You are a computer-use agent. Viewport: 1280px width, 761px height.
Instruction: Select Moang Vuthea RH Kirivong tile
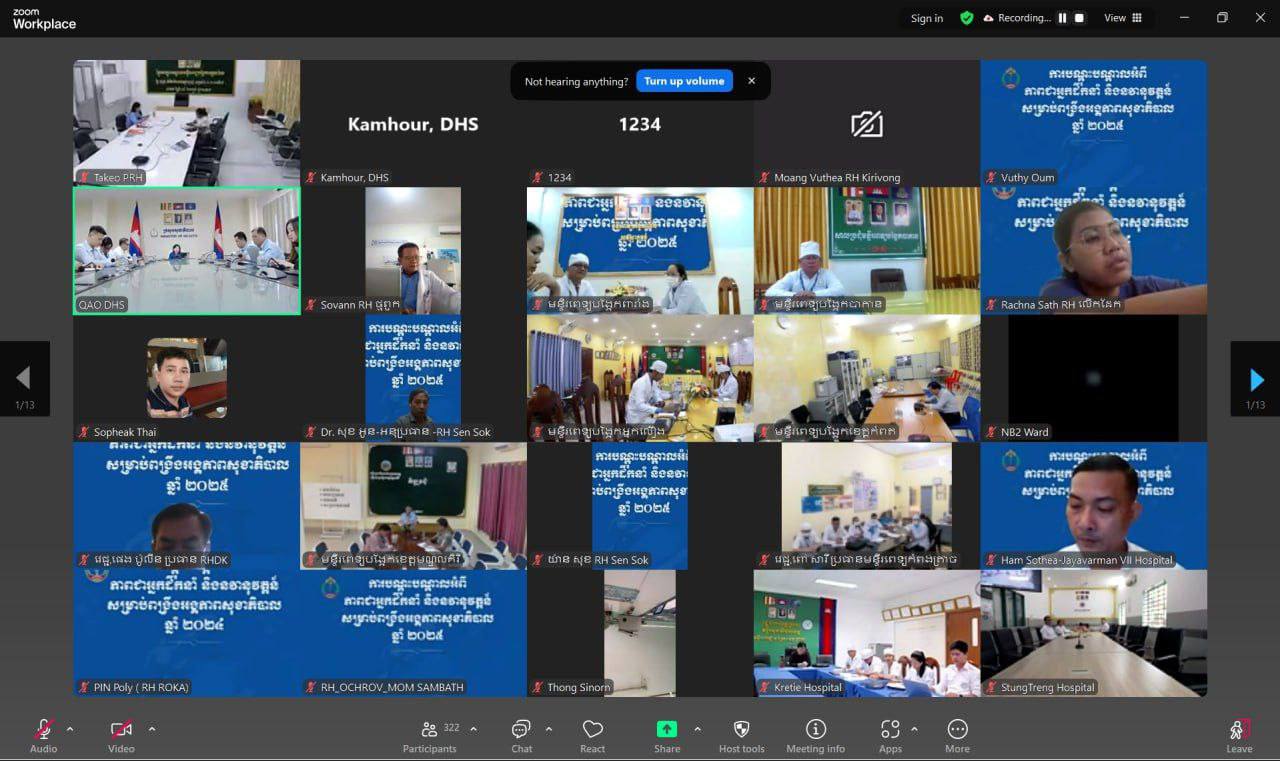867,123
